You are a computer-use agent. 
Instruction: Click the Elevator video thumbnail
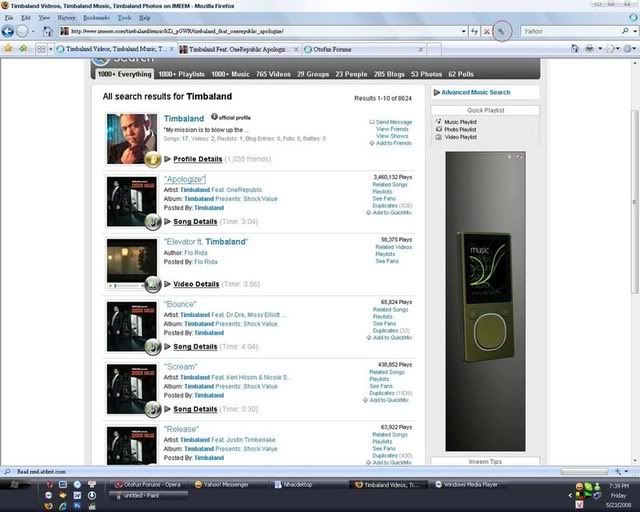pyautogui.click(x=131, y=260)
